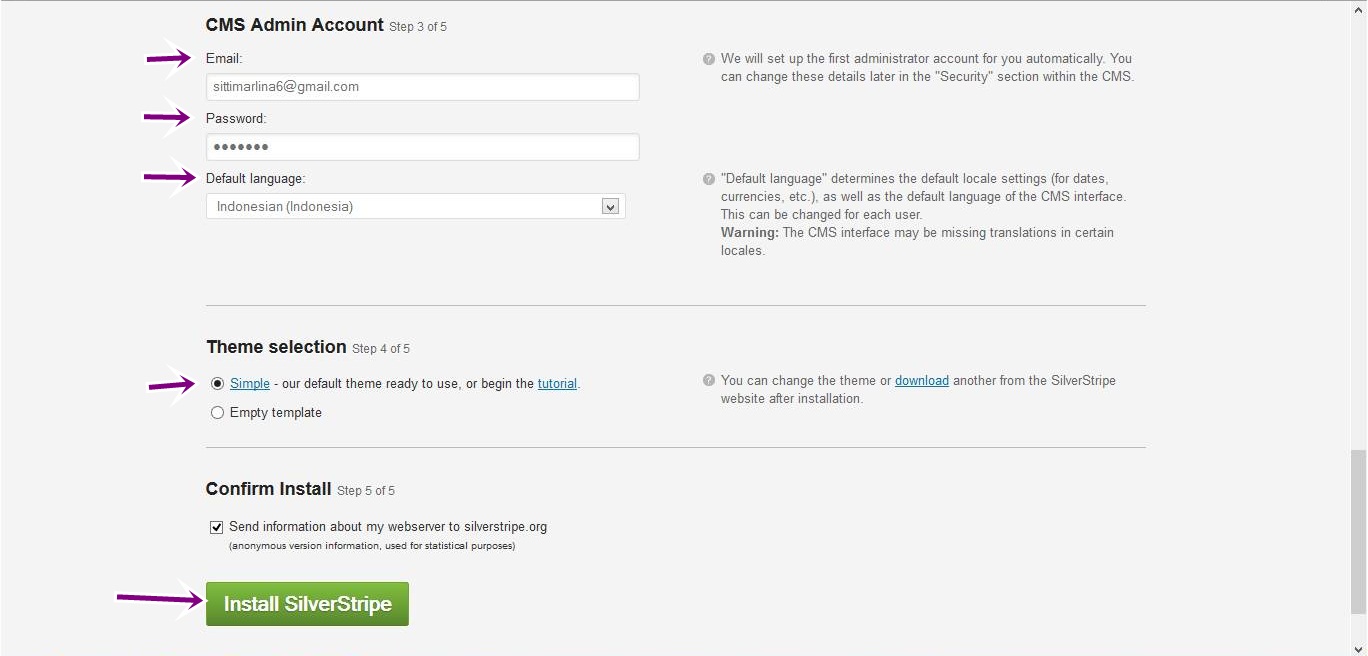Click the "Default language:" label
1368x656 pixels.
[x=255, y=179]
